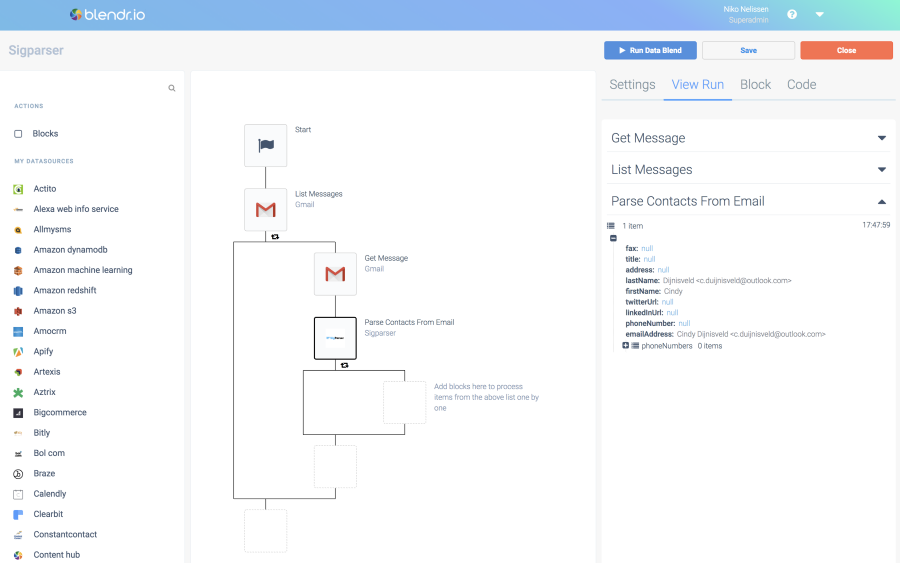Expand the Get Message section arrow
Screen dimensions: 900x563
coord(882,138)
